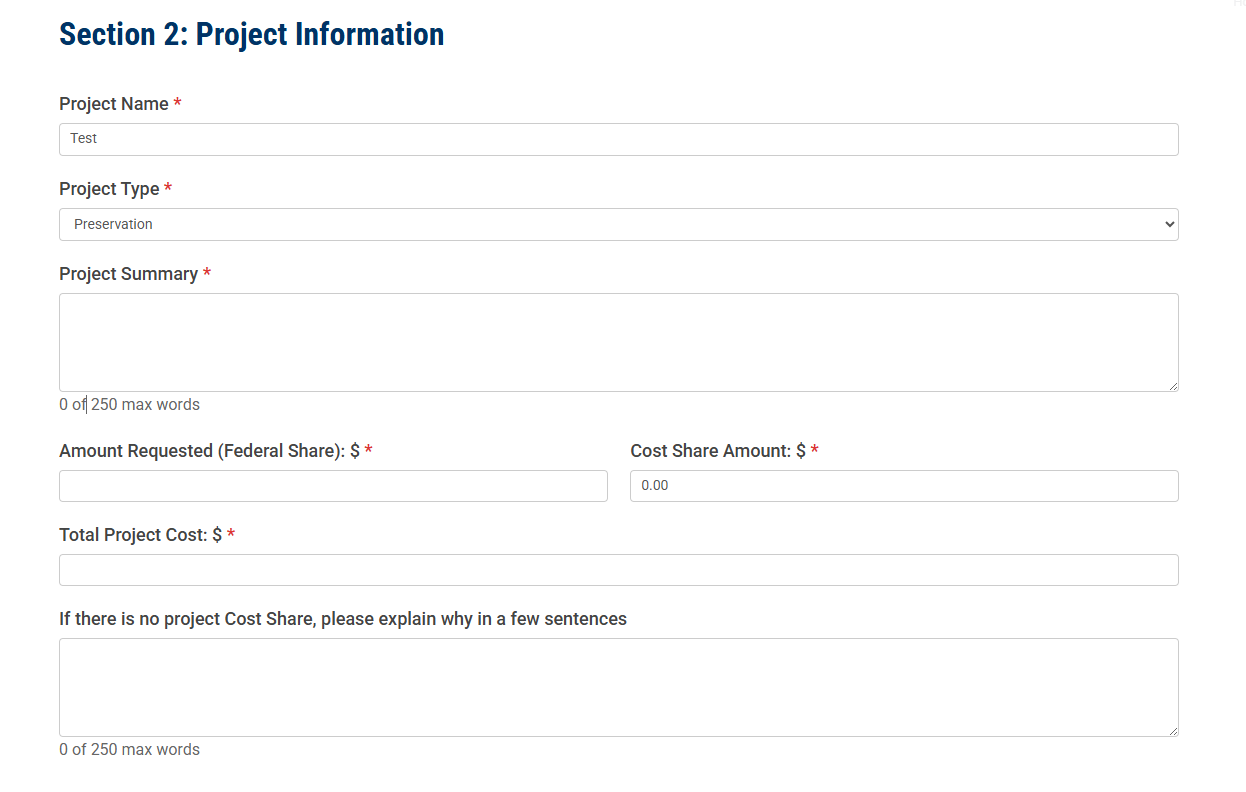The image size is (1246, 792).
Task: Click the Amount Requested (Federal Share) label
Action: [209, 451]
